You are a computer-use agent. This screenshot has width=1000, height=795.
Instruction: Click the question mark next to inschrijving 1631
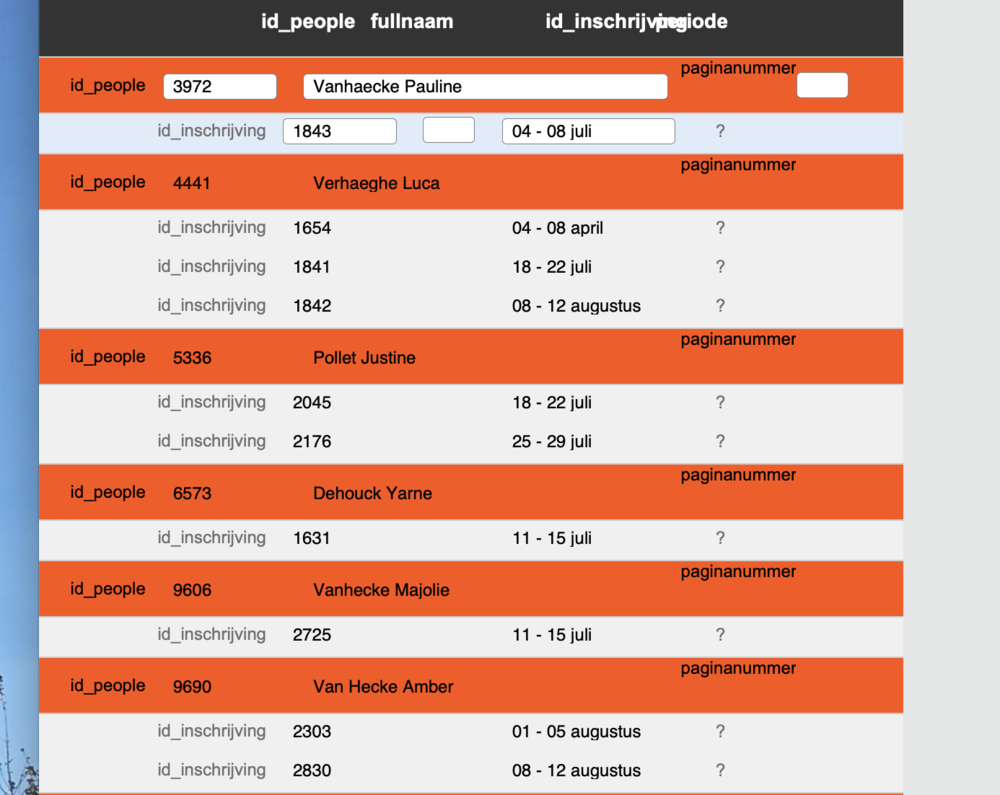720,538
